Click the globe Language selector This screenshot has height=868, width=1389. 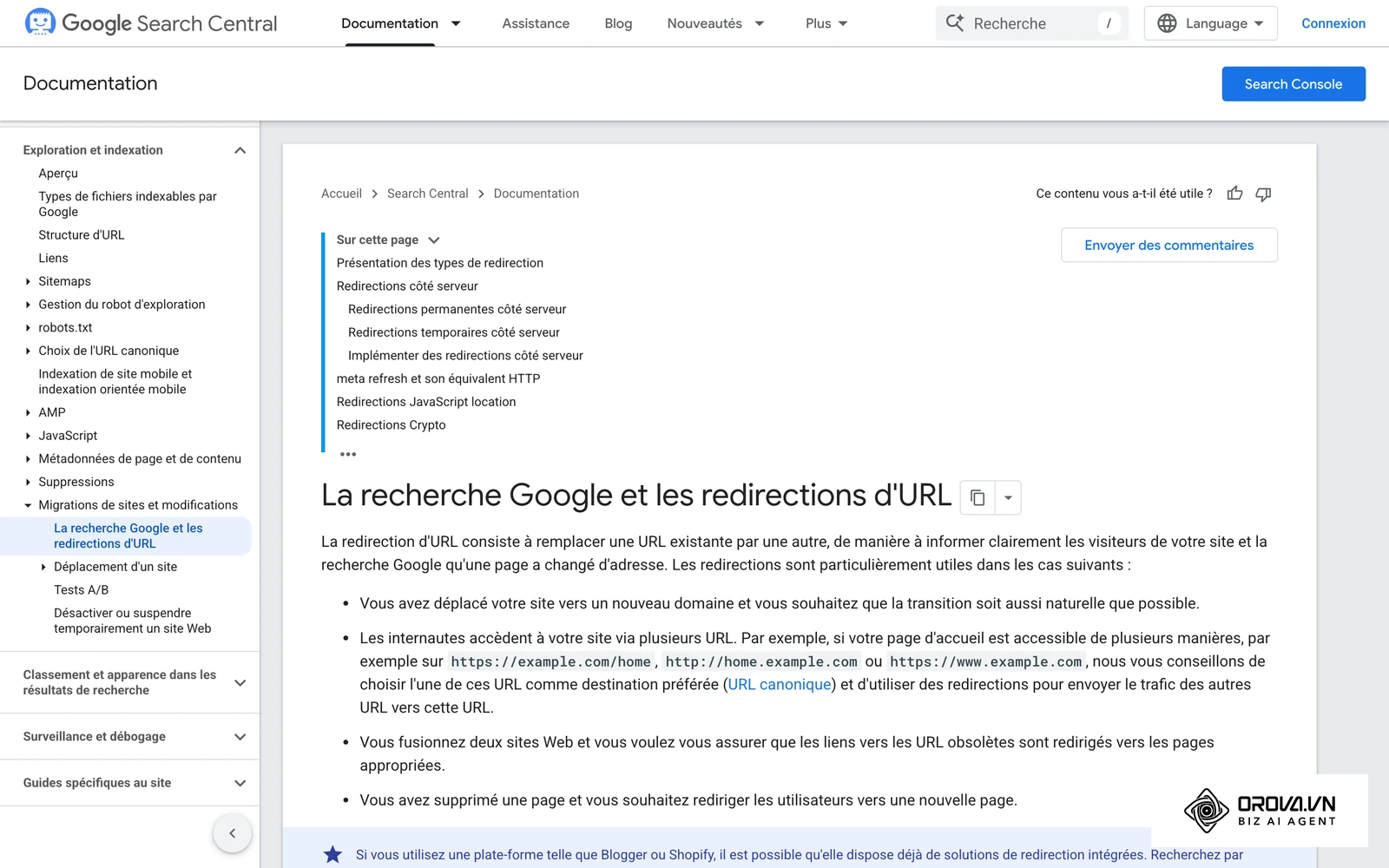pyautogui.click(x=1210, y=23)
